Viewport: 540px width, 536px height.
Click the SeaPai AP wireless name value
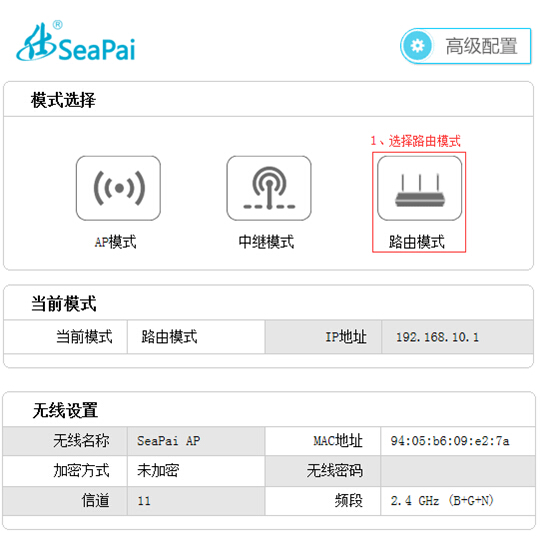click(168, 441)
